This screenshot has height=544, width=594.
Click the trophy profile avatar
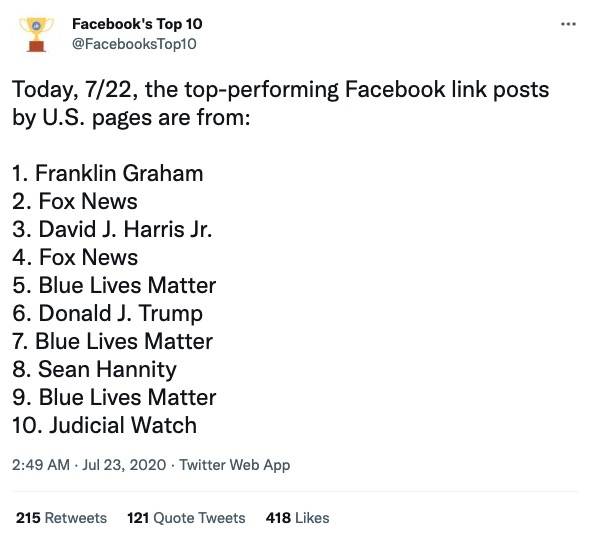[36, 34]
